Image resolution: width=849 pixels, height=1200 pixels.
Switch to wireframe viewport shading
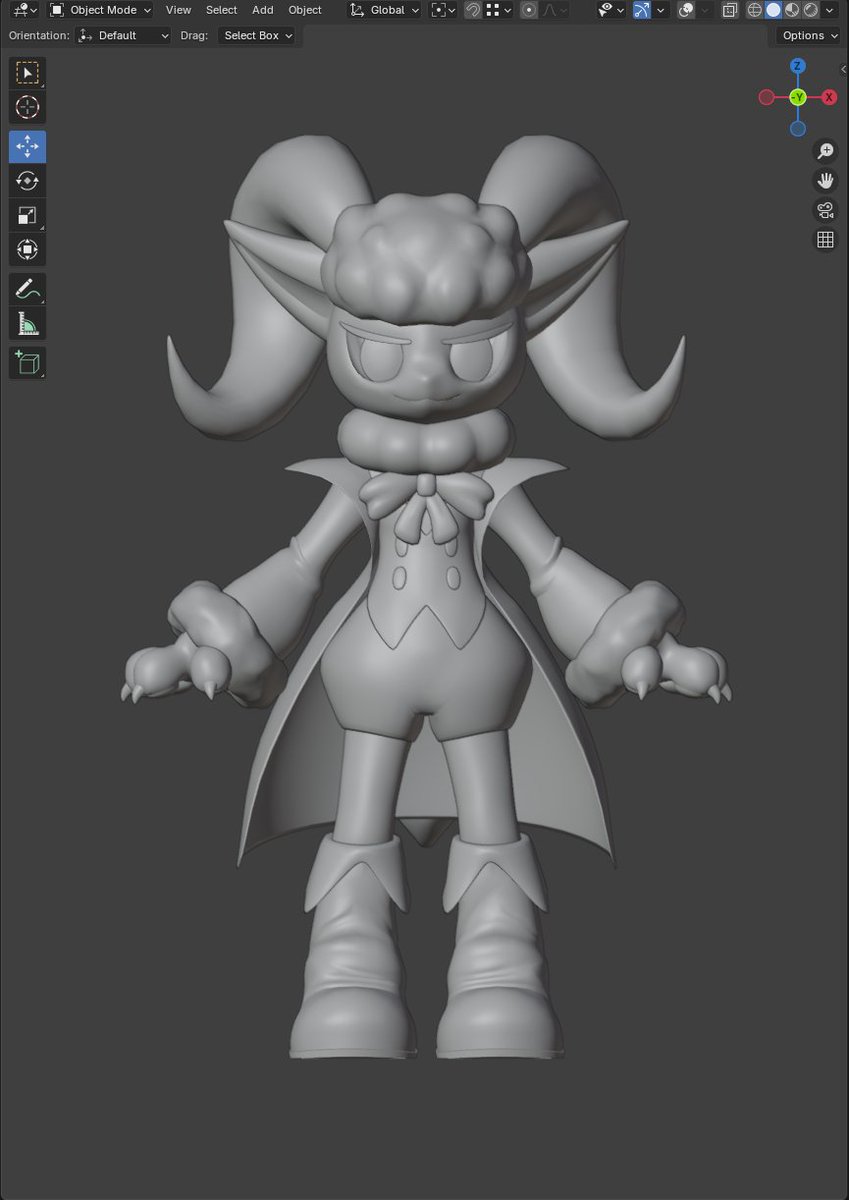click(755, 10)
